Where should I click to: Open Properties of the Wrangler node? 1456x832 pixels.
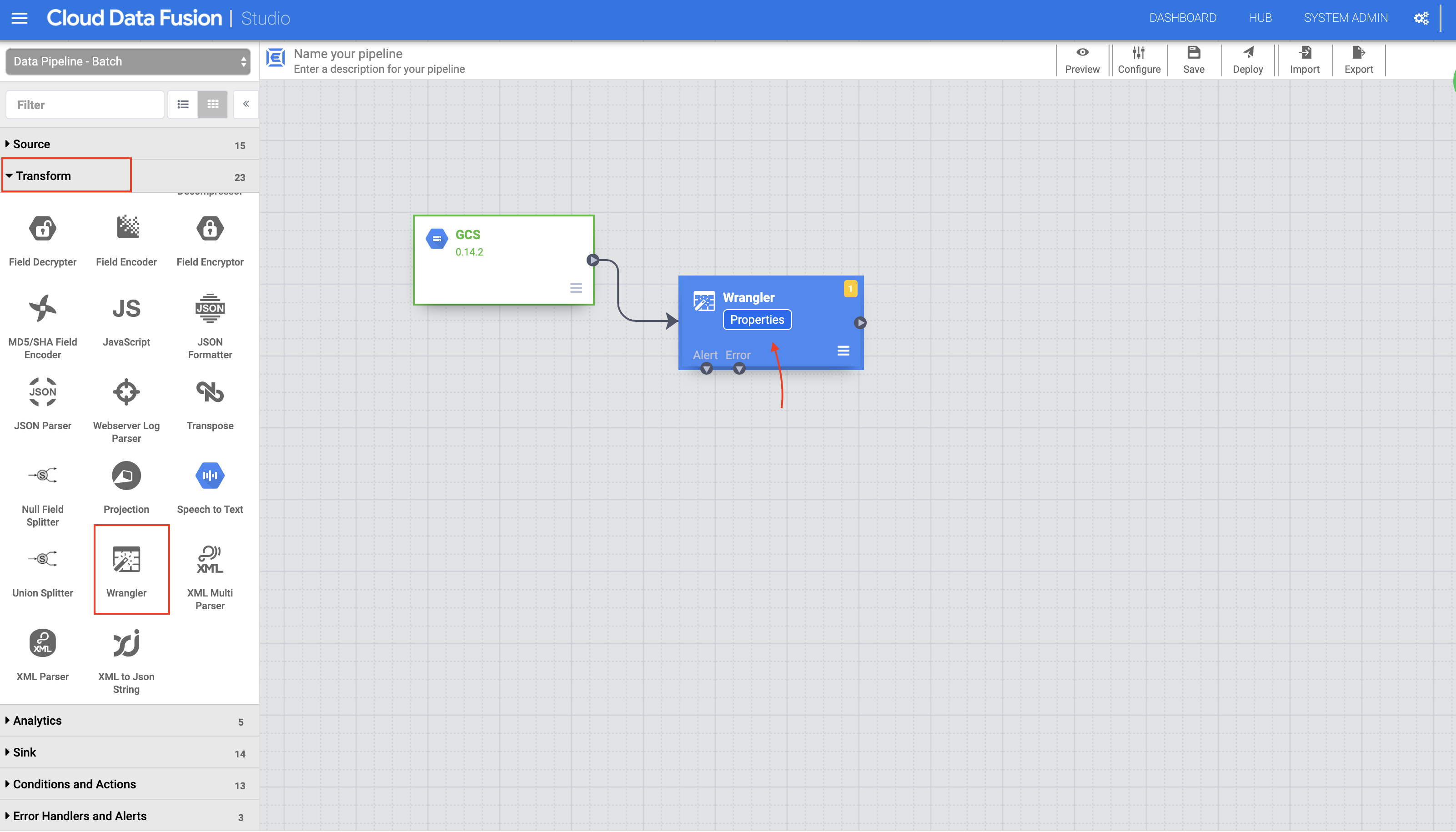click(x=757, y=320)
